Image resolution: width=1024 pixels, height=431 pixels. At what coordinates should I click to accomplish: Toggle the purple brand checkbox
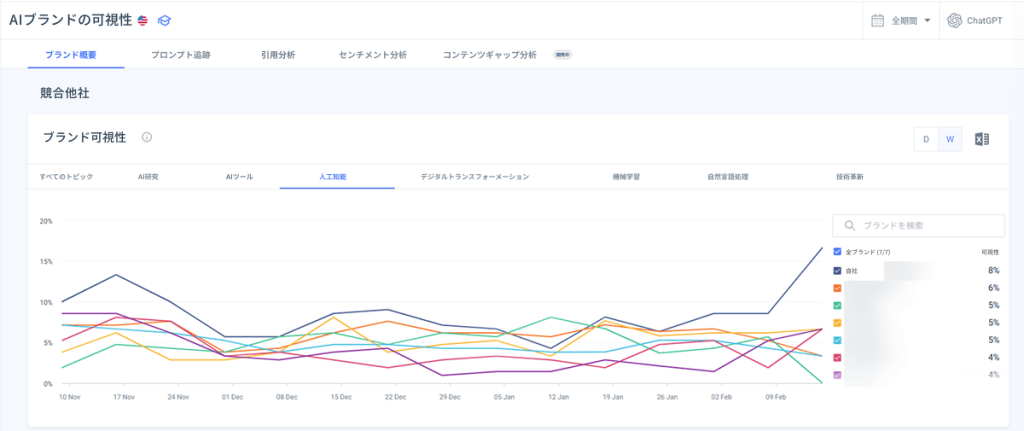(838, 375)
